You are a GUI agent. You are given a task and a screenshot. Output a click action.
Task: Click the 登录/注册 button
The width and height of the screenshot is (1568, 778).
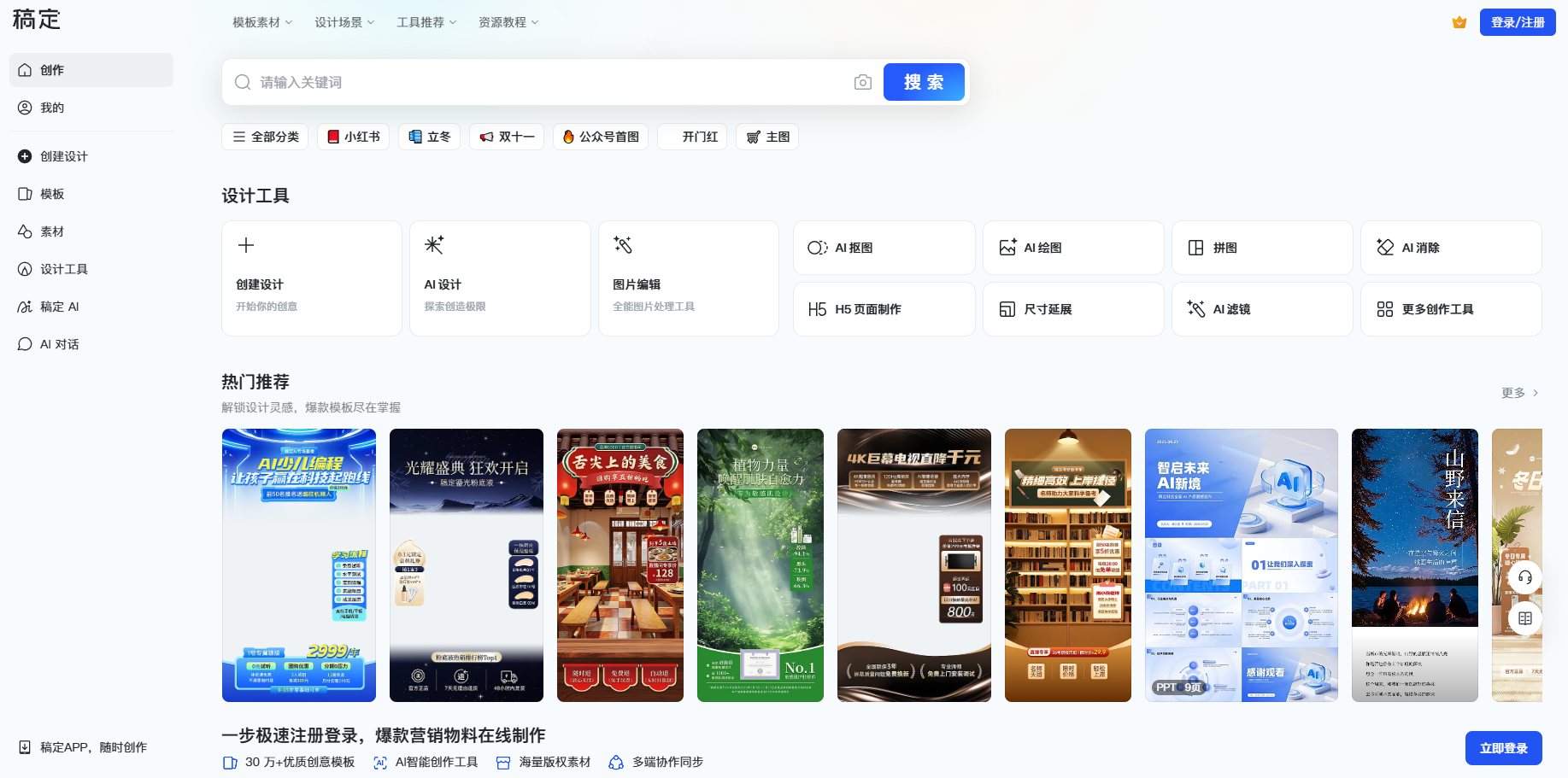1518,22
